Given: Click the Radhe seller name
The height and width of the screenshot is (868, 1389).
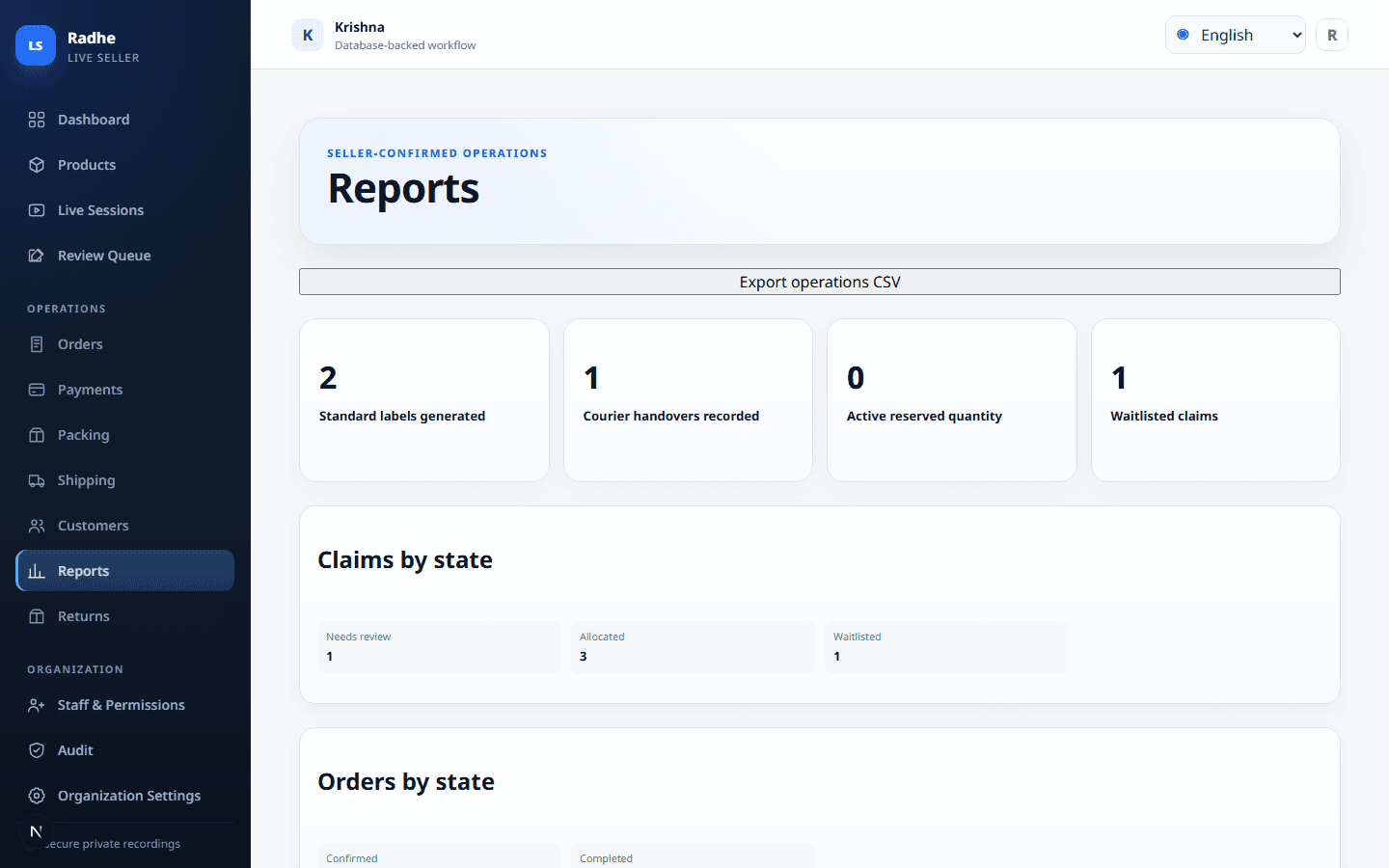Looking at the screenshot, I should point(92,38).
